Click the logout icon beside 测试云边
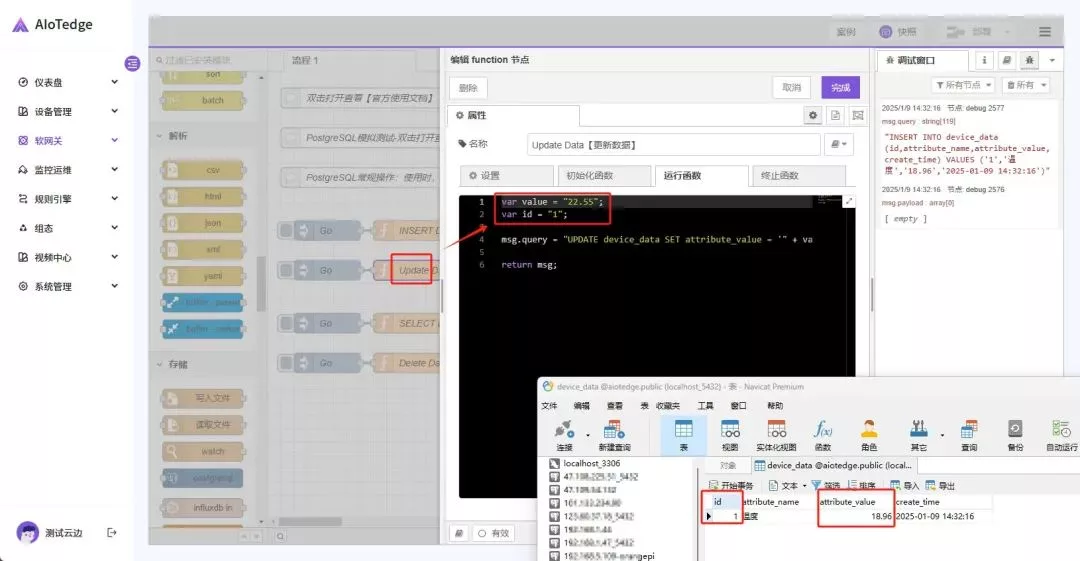The height and width of the screenshot is (561, 1080). (112, 532)
